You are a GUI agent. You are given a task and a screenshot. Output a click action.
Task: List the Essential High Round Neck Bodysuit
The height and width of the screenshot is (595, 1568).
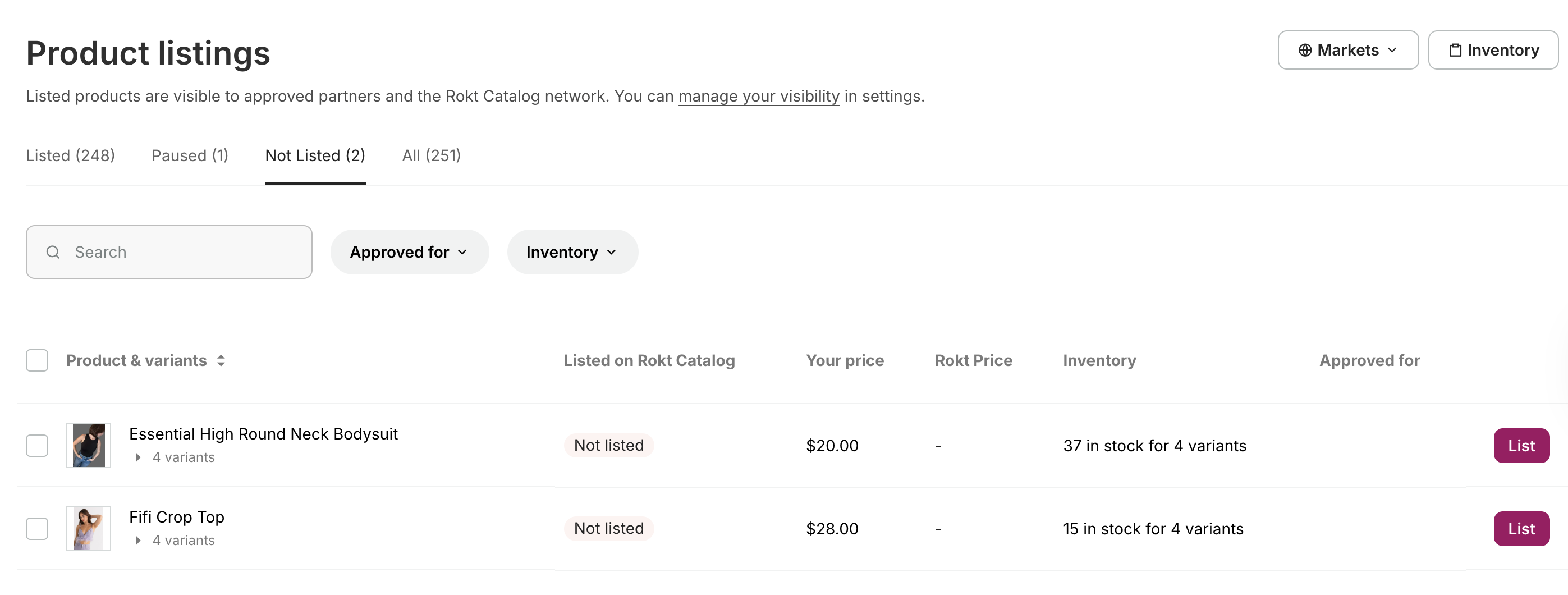(1520, 446)
